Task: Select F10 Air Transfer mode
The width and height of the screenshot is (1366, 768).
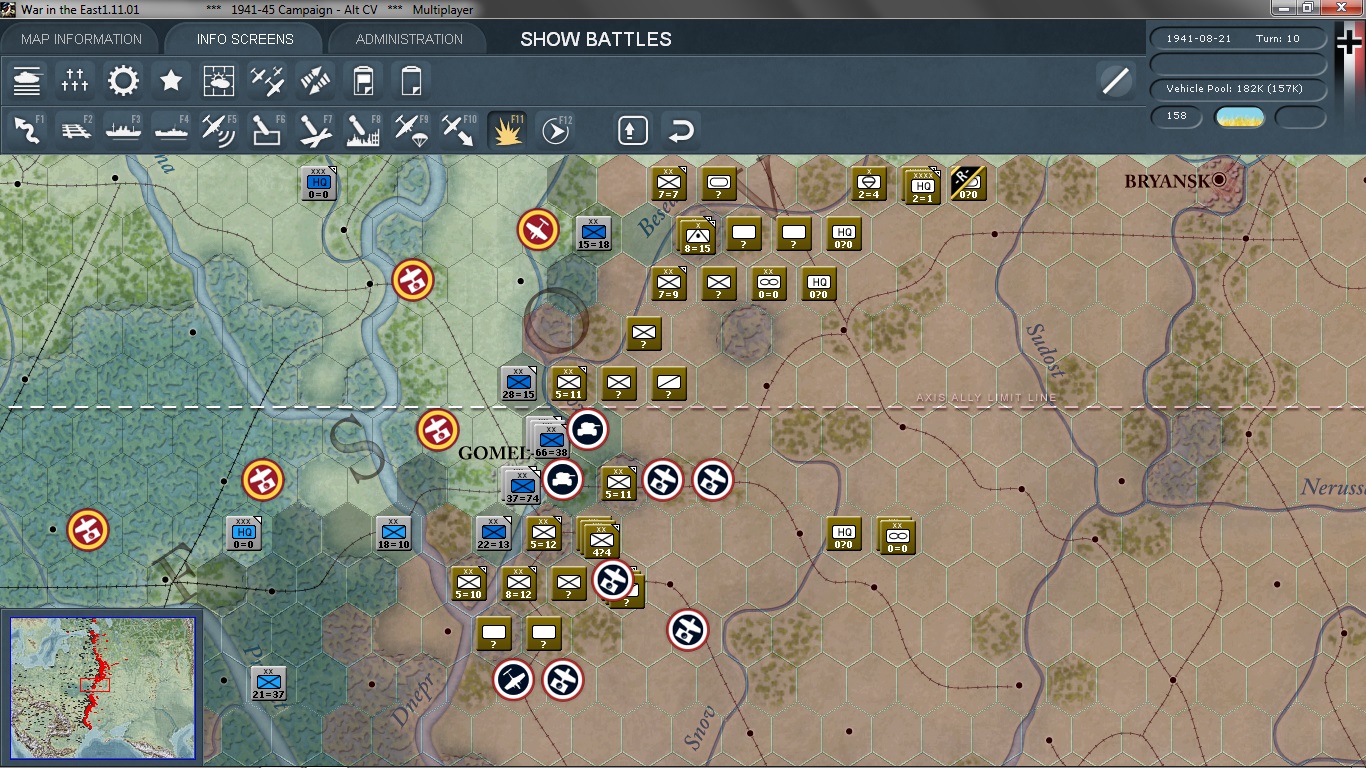Action: coord(459,130)
